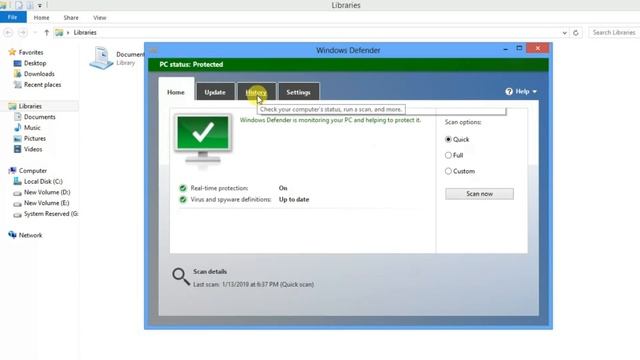
Task: Select the Custom scan option
Action: point(460,171)
